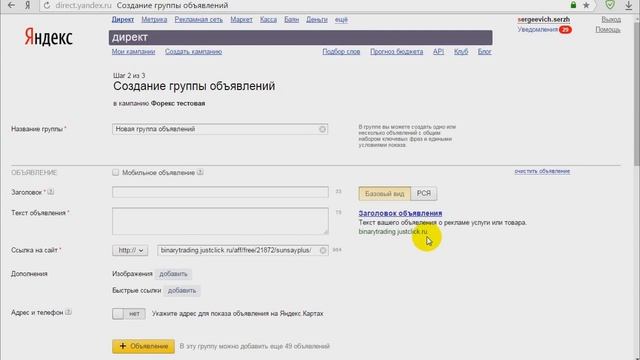The height and width of the screenshot is (360, 640).
Task: Click the очистить объявление link
Action: (x=542, y=171)
